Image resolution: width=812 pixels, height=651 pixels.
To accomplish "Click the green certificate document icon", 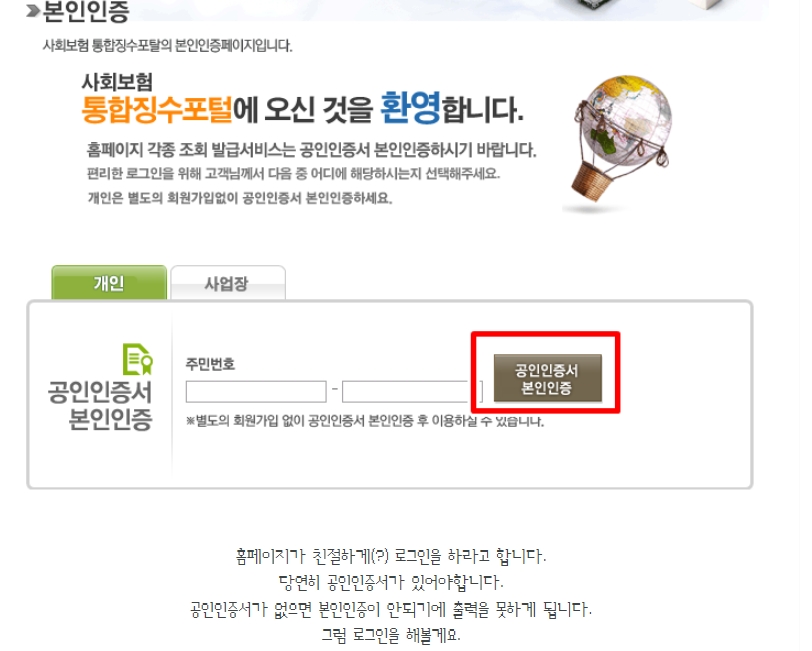I will [138, 359].
